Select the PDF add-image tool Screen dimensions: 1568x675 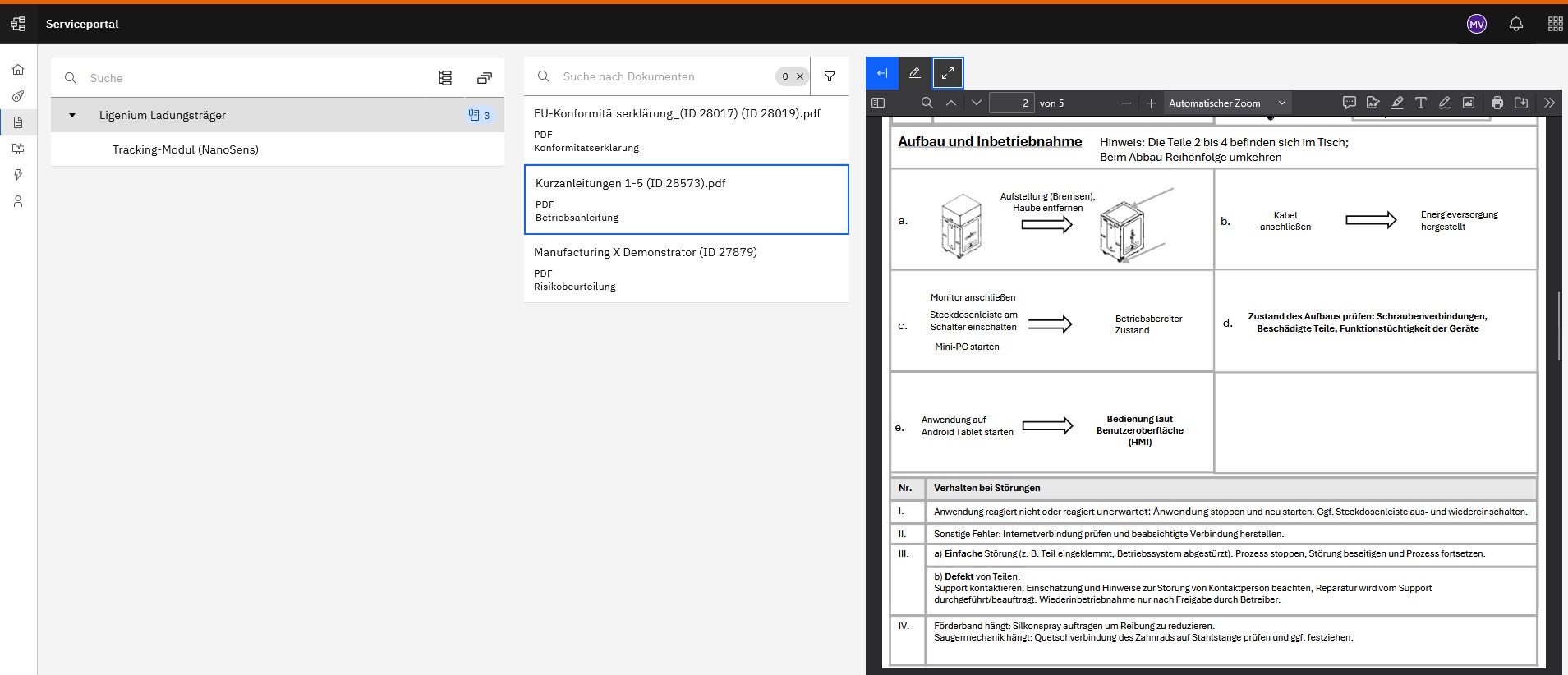pyautogui.click(x=1469, y=103)
